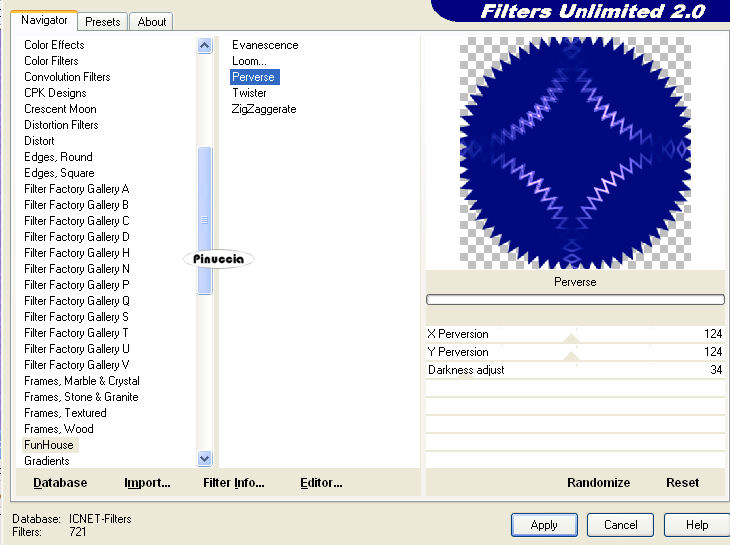Screen dimensions: 730x545
Task: Select Filter Factory Gallery T
Action: coord(76,333)
